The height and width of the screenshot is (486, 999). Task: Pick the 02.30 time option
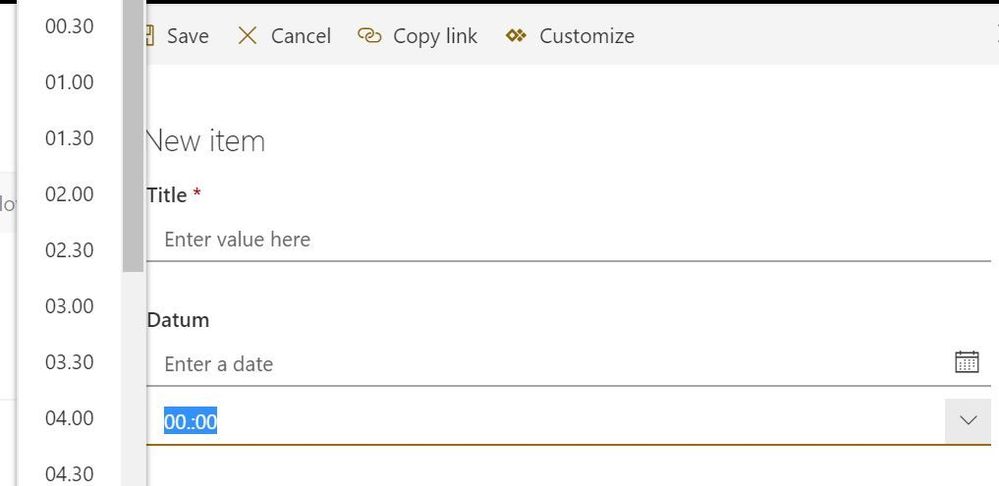(x=69, y=250)
